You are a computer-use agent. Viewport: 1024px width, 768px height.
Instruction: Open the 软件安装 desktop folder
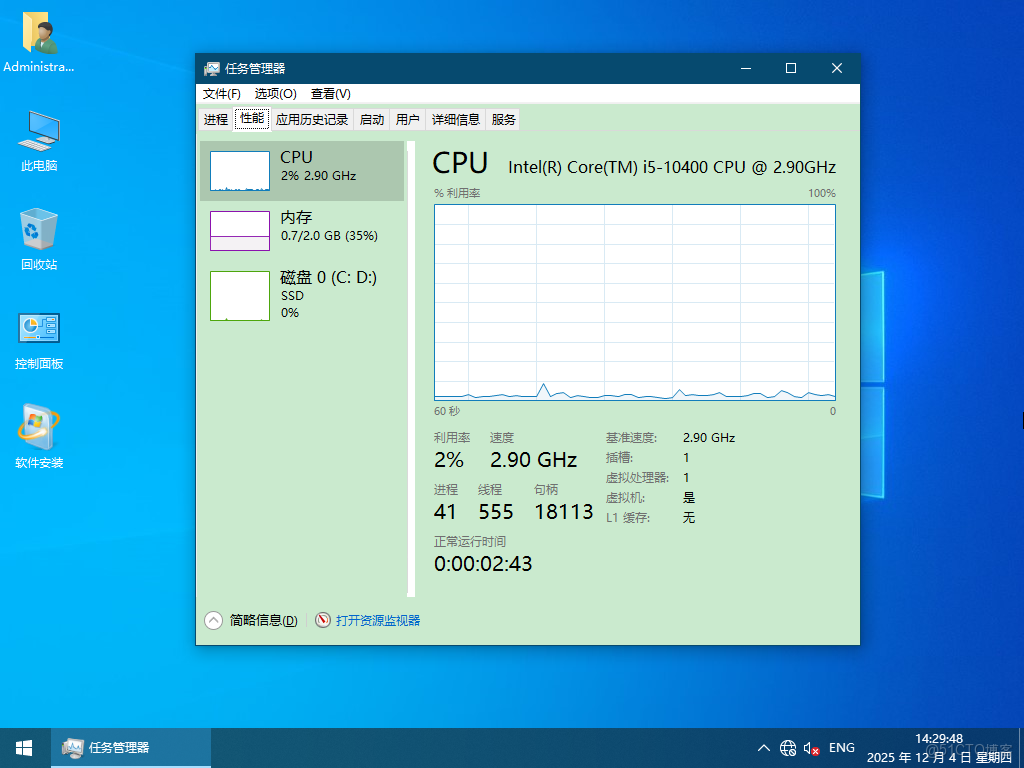(37, 423)
